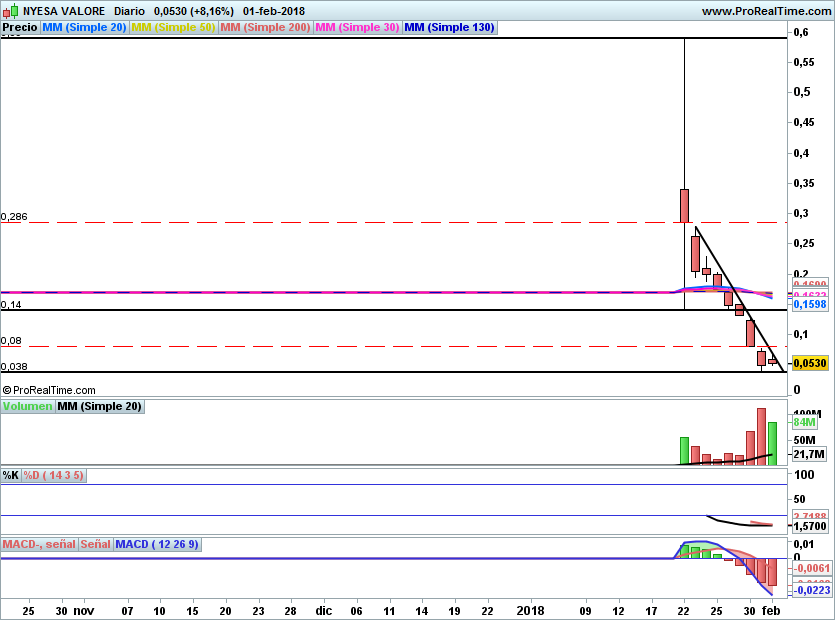
Task: Click the blue 0,1598 moving average tag
Action: point(809,304)
